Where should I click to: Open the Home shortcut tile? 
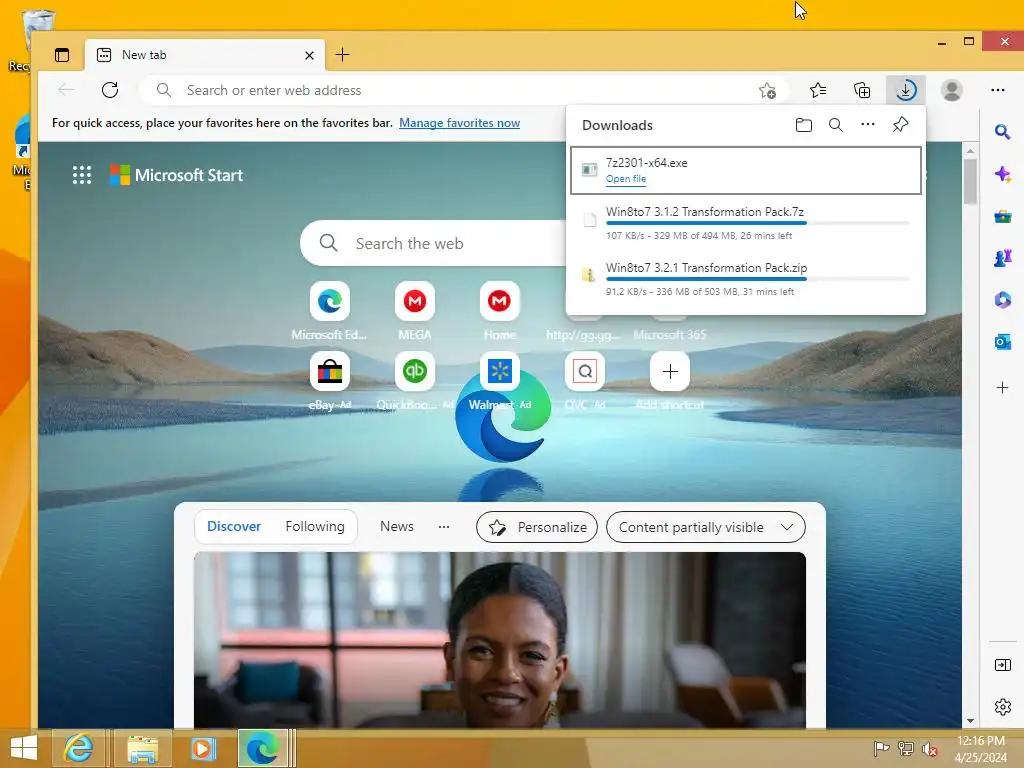(x=500, y=301)
